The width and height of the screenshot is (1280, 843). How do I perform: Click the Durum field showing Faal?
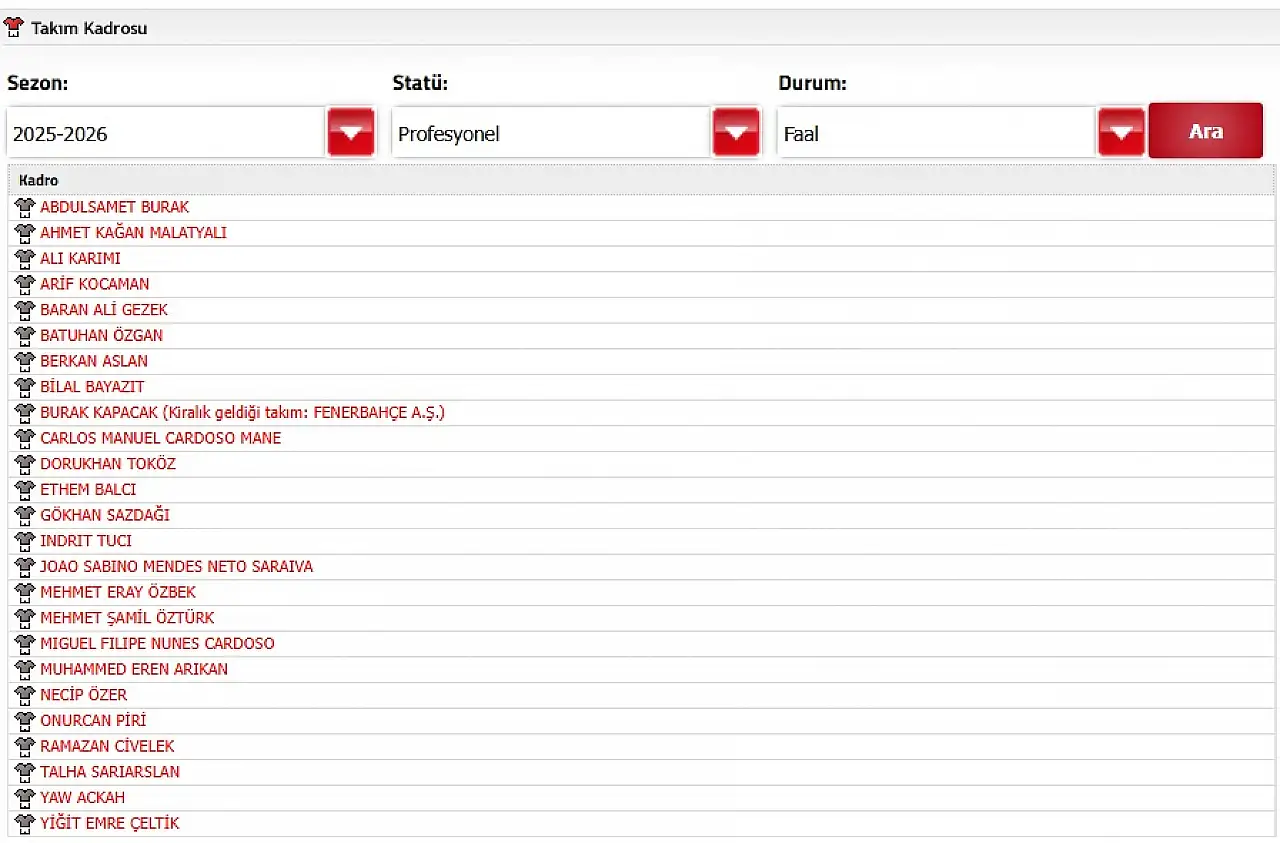click(936, 133)
